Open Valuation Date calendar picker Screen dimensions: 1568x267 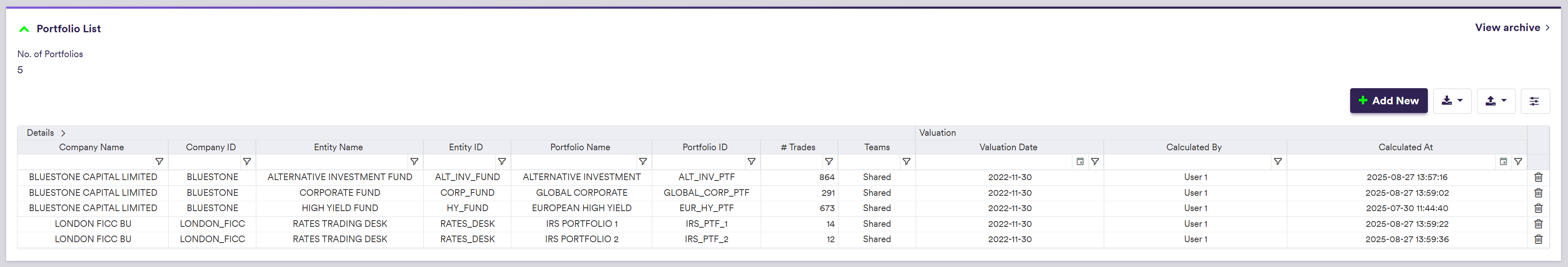coord(1080,161)
